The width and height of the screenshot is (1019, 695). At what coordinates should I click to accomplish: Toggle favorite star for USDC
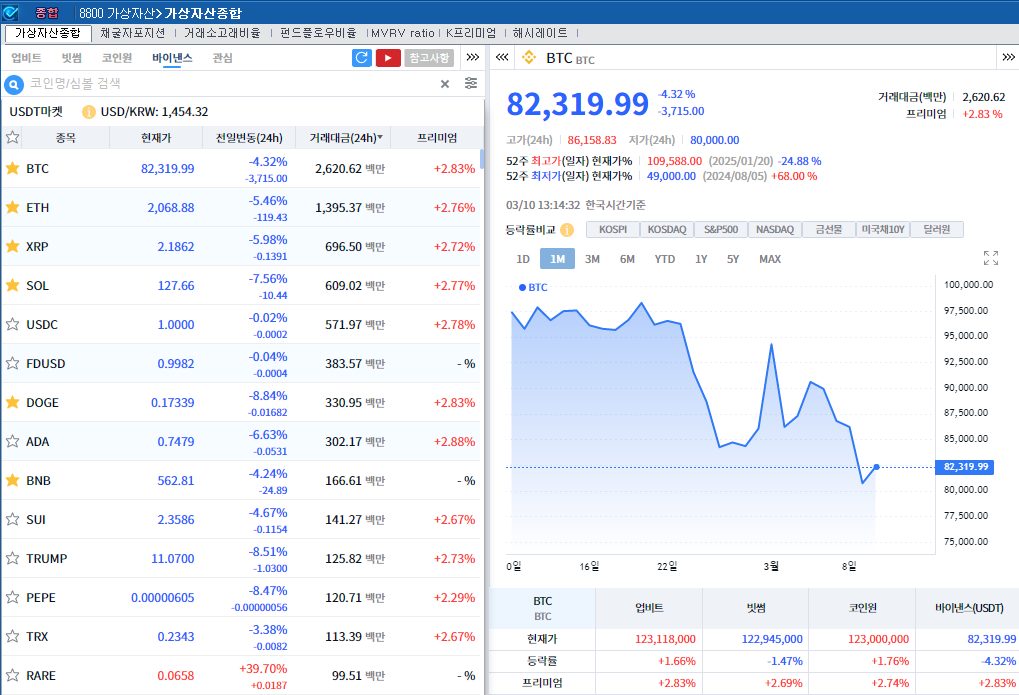(13, 324)
